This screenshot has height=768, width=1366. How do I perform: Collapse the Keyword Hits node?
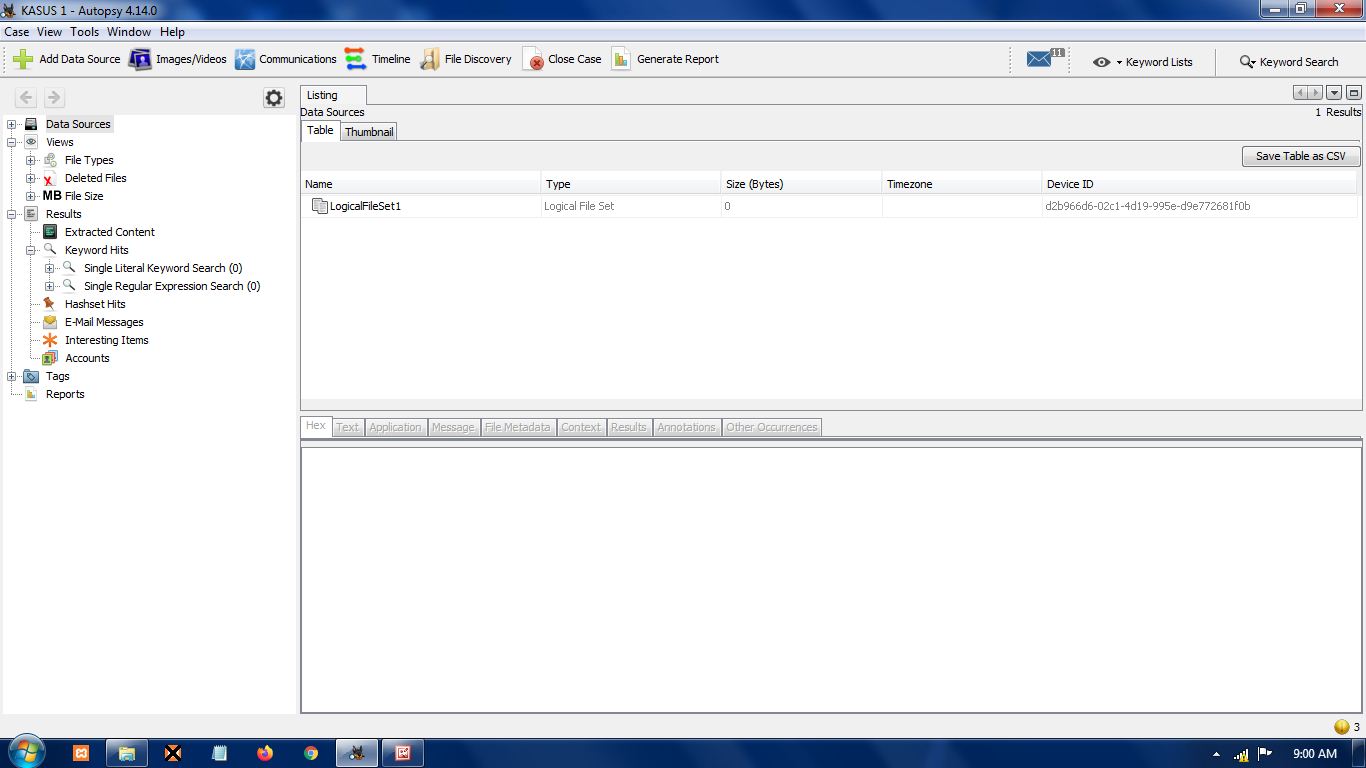click(31, 250)
